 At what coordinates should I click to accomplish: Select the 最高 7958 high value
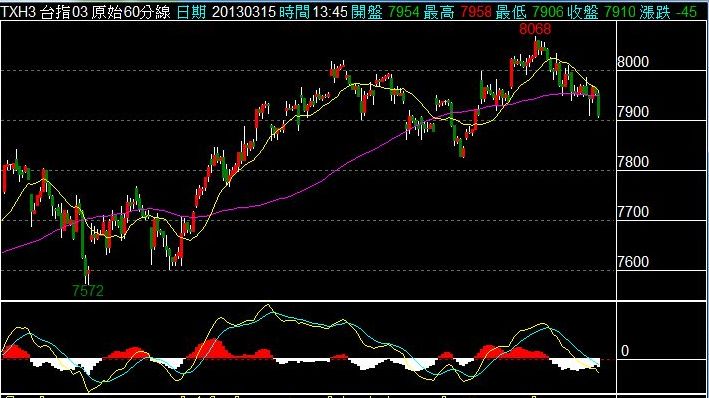point(457,12)
